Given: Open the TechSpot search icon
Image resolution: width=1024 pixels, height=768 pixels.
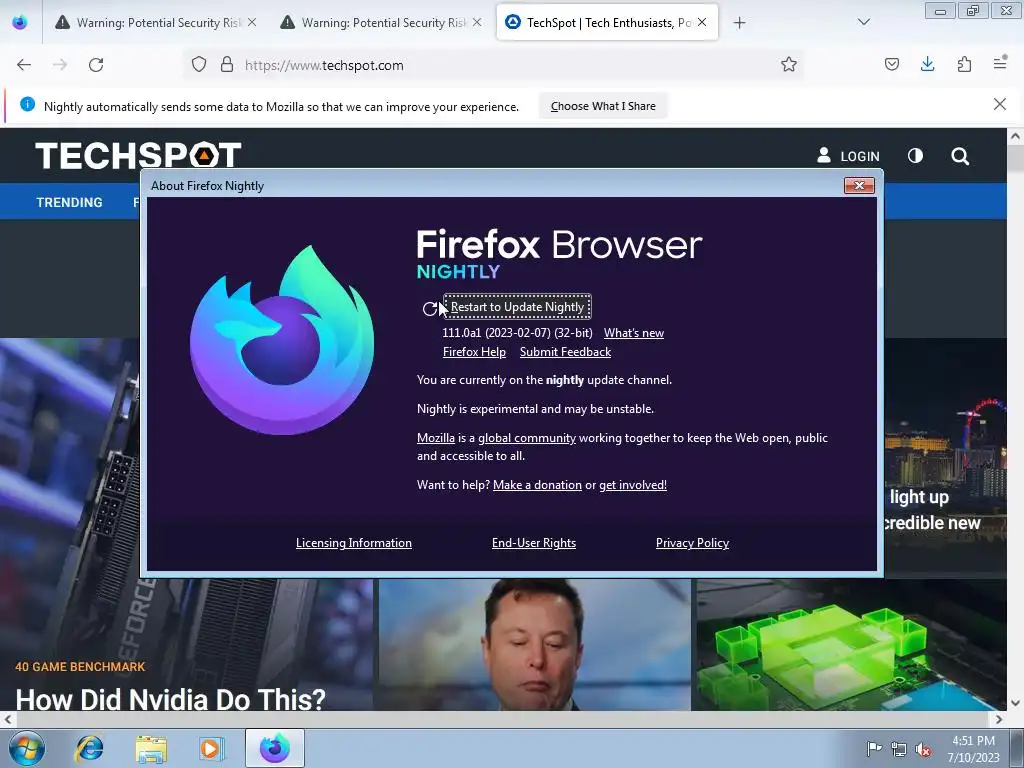Looking at the screenshot, I should click(x=960, y=156).
